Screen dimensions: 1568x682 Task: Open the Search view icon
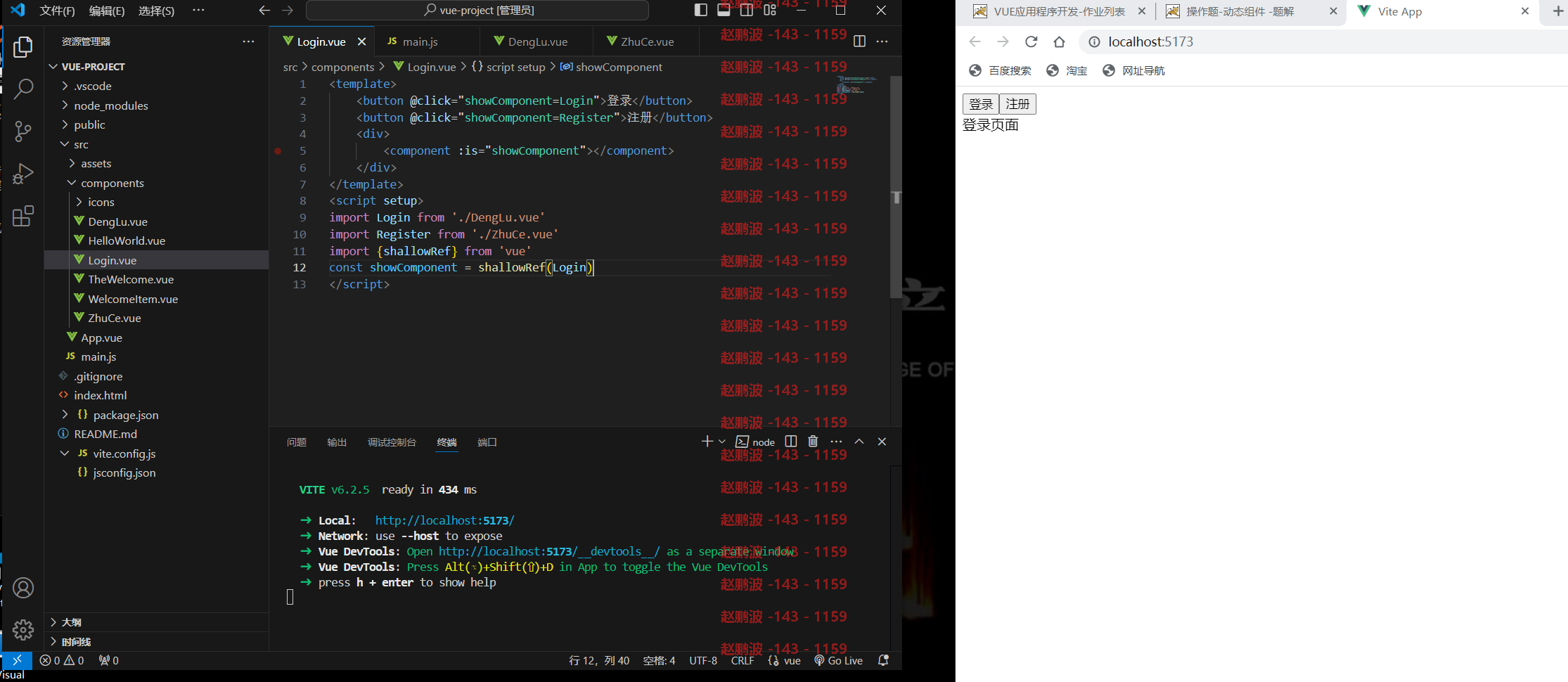tap(23, 89)
